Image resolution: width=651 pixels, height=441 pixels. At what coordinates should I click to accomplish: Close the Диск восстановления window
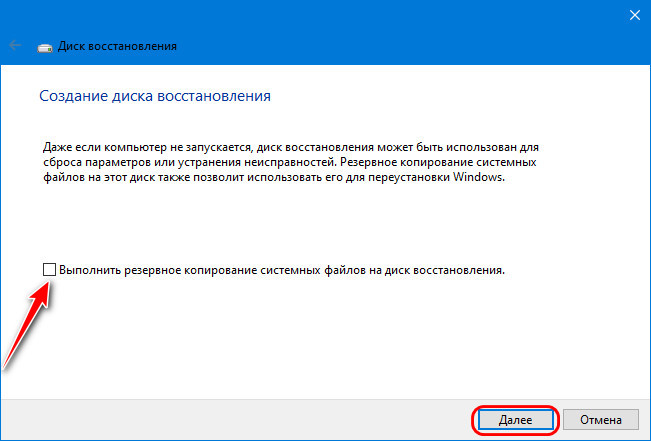pyautogui.click(x=634, y=15)
